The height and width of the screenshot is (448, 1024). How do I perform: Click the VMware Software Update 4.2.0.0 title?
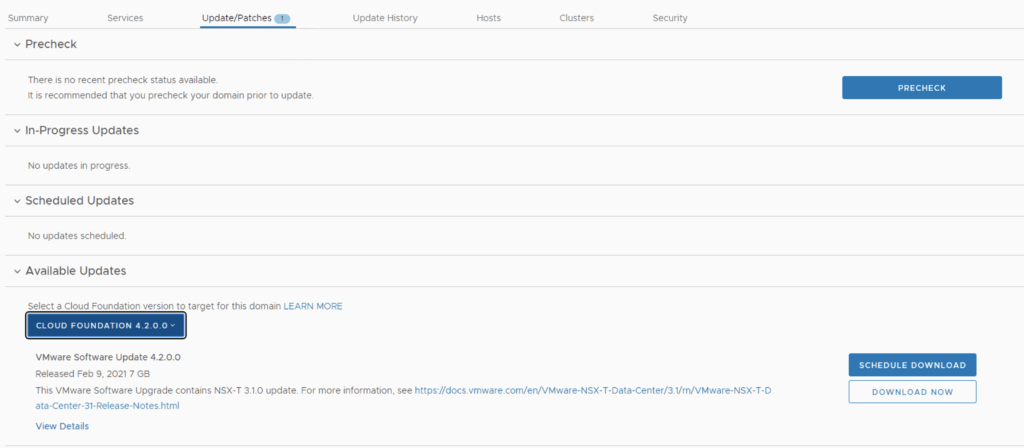[x=108, y=357]
